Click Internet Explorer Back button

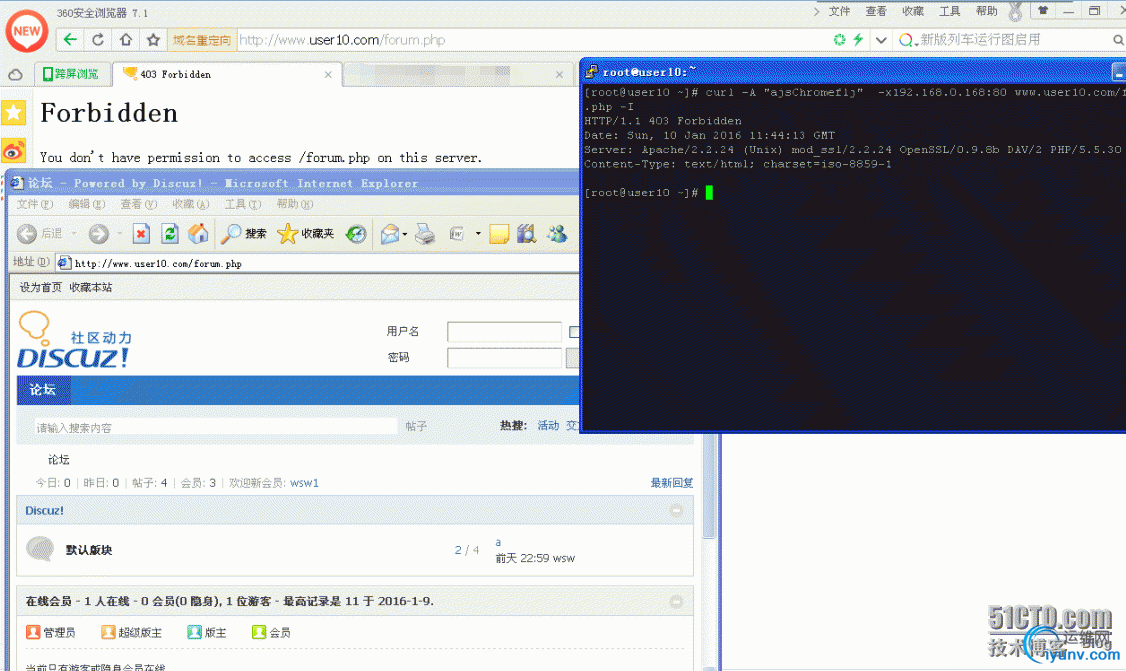click(39, 233)
